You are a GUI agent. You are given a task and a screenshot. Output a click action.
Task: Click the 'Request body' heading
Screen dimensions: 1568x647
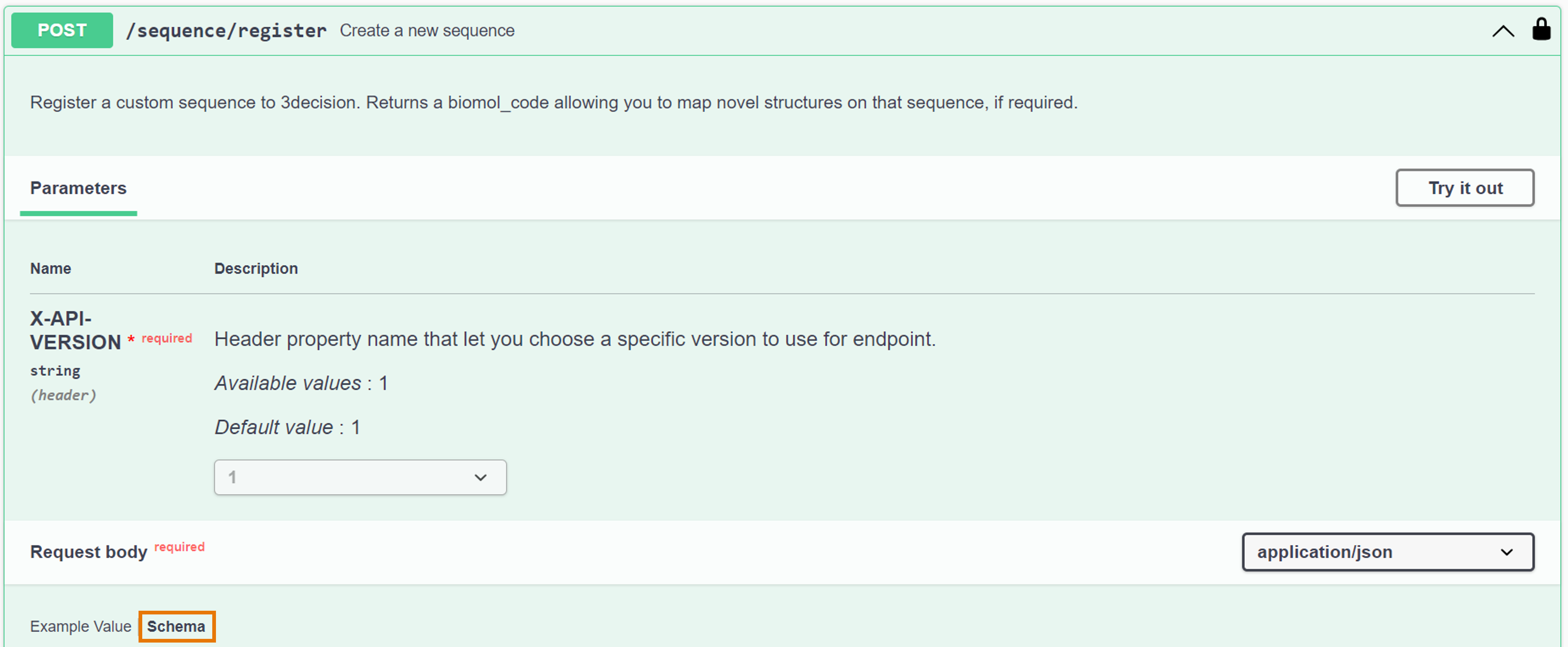89,552
